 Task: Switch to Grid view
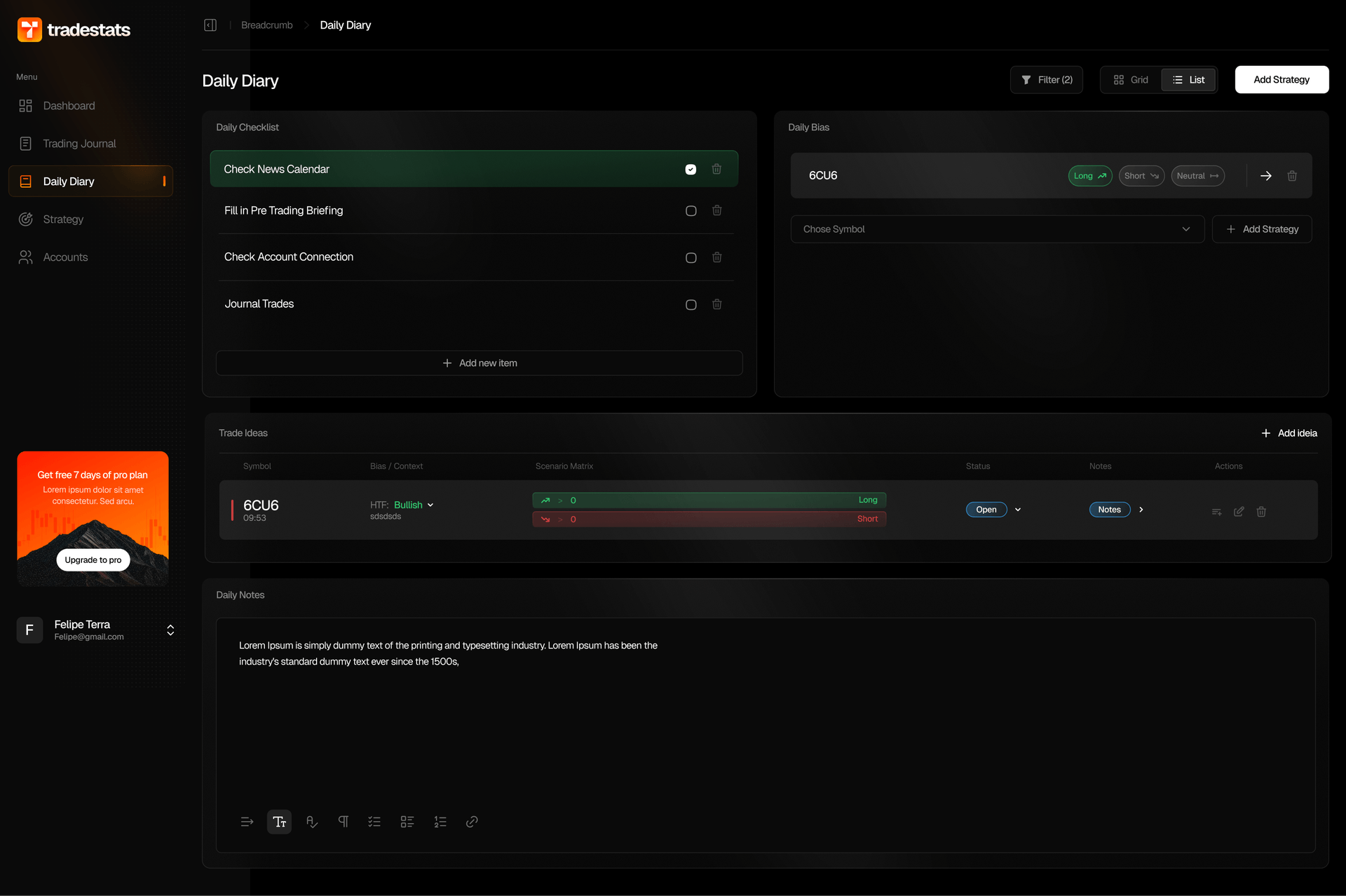click(x=1131, y=80)
